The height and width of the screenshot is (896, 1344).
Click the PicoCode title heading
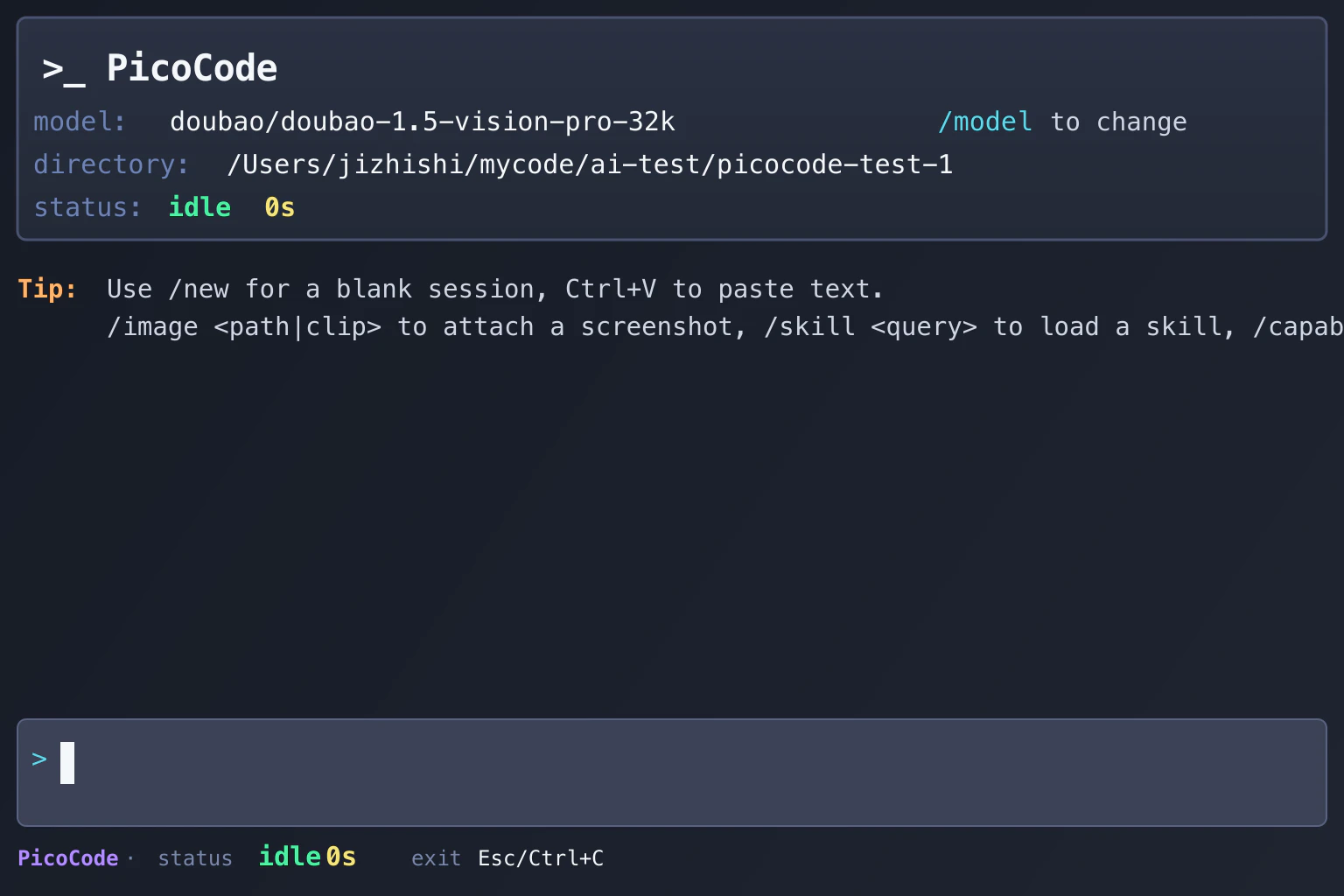pos(192,68)
